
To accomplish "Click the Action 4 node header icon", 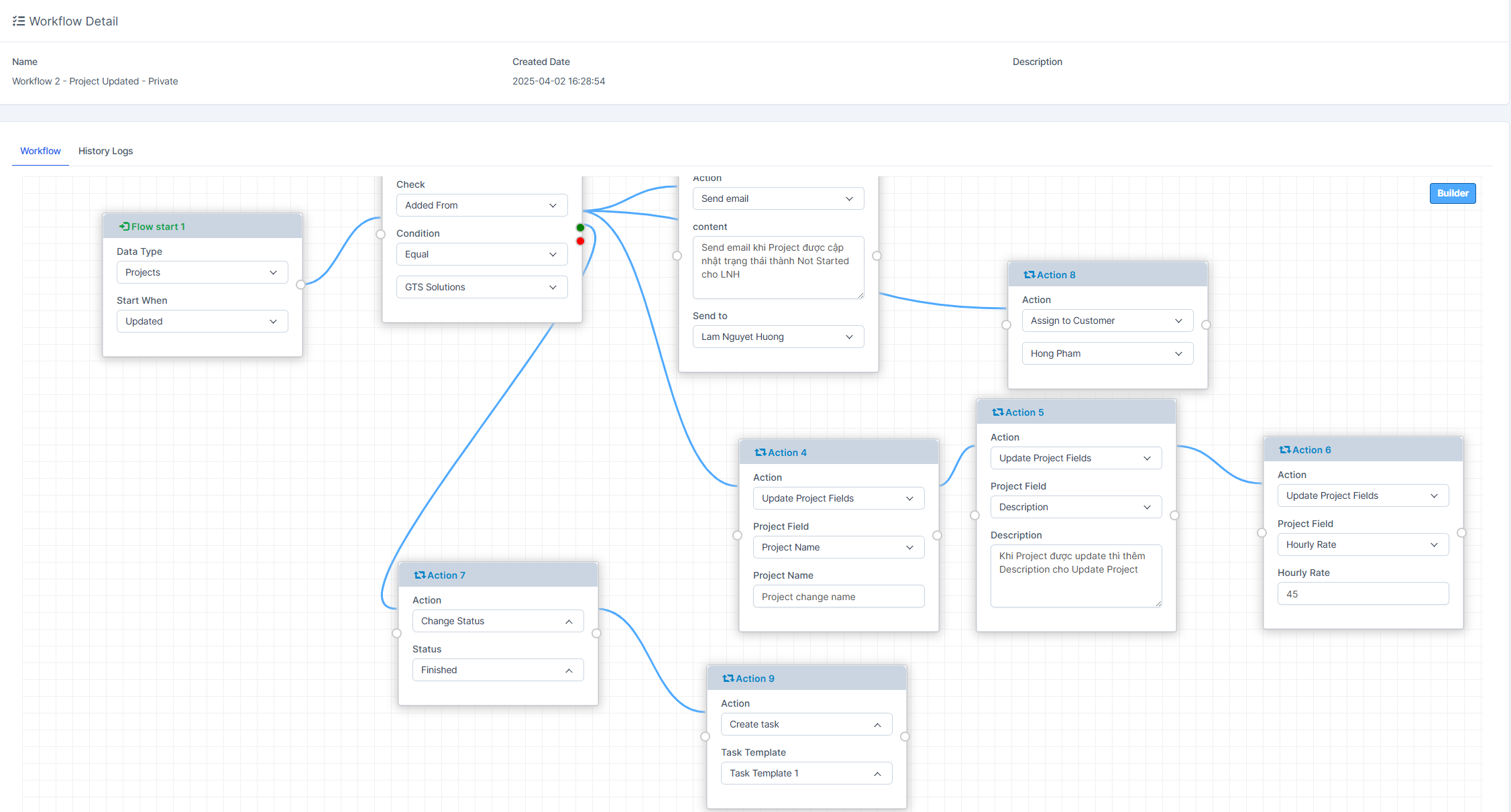I will pos(760,453).
